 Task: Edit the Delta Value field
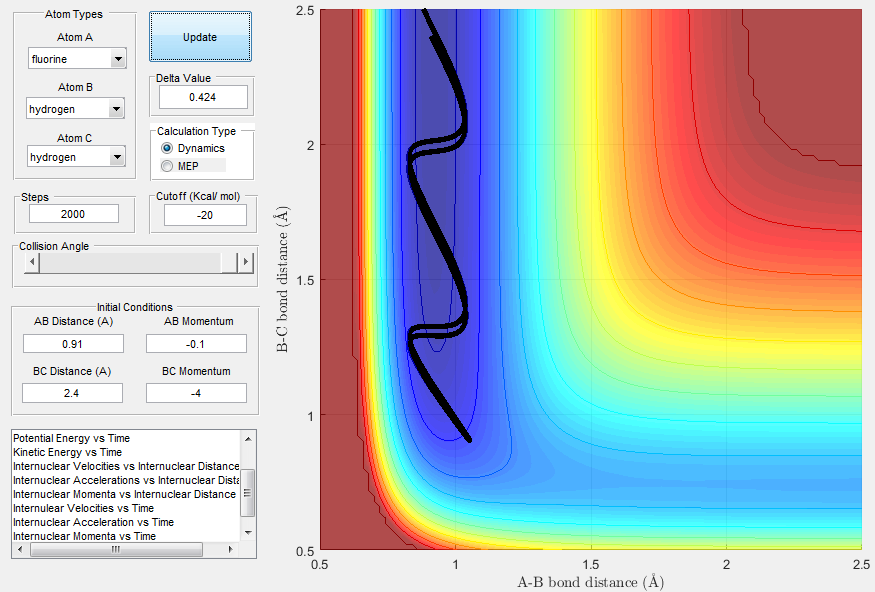point(203,97)
